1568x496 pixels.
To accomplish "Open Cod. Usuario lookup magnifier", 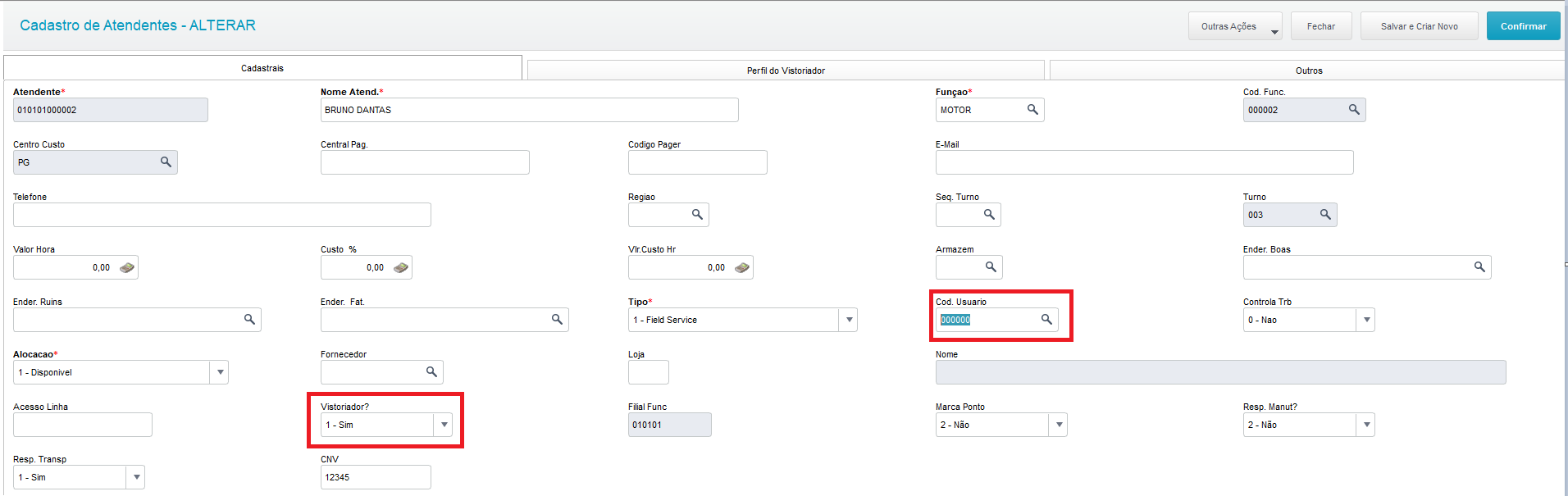I will point(1046,319).
